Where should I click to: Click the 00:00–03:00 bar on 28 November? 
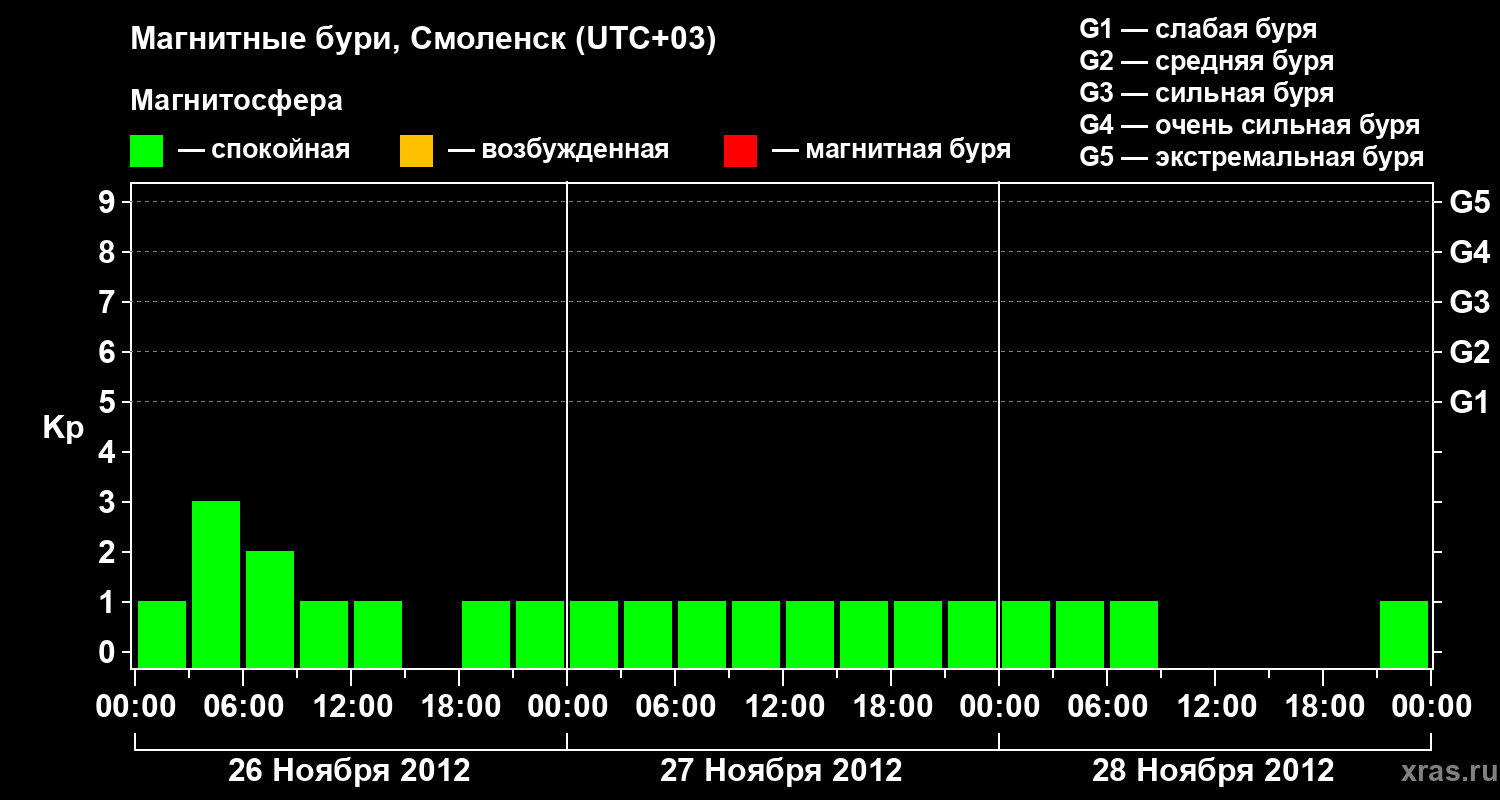1026,634
